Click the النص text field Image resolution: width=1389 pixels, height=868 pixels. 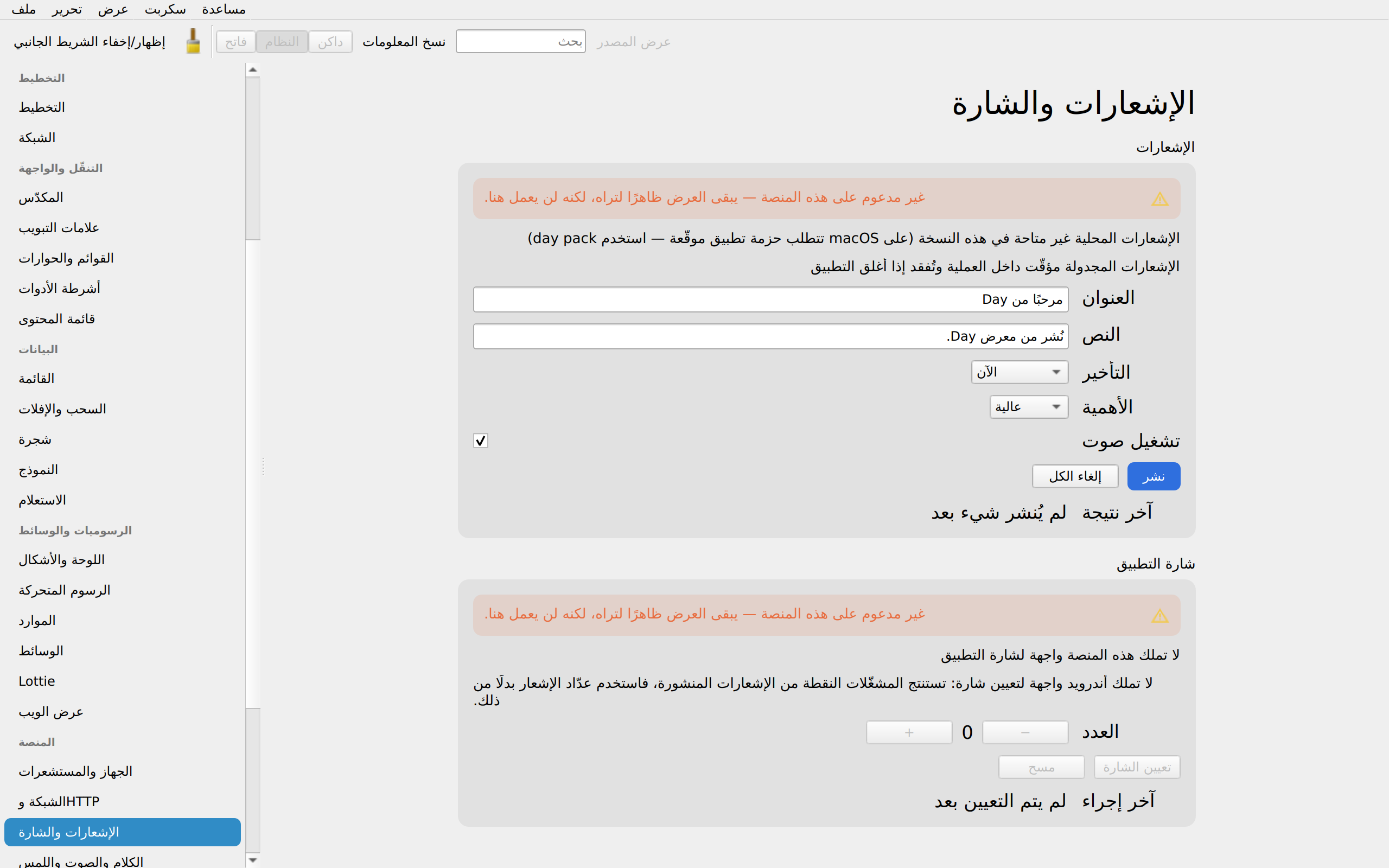tap(771, 336)
